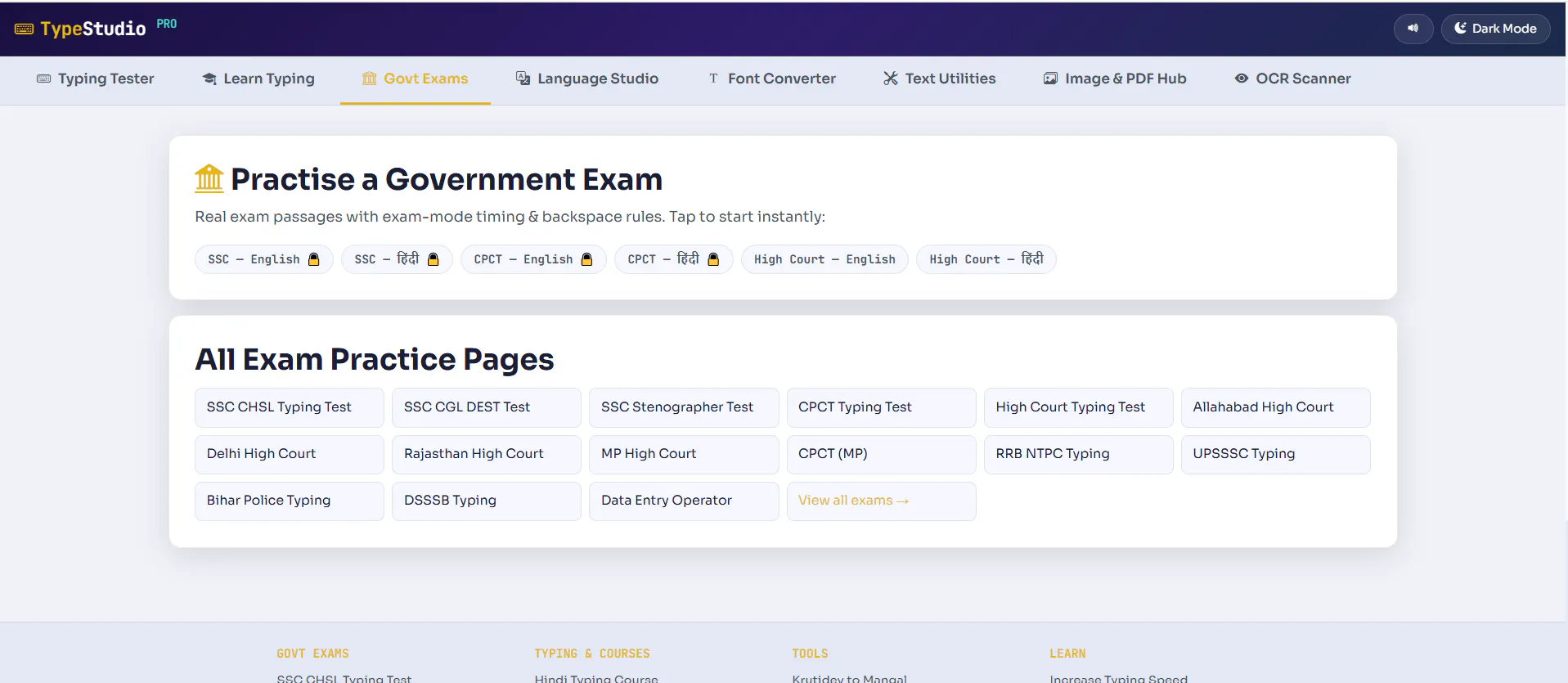Open Rajasthan High Court page
Image resolution: width=1568 pixels, height=683 pixels.
(487, 454)
